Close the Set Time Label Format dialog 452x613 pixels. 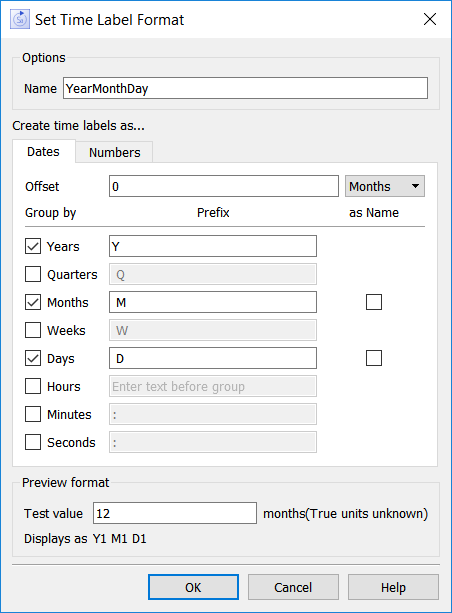click(430, 19)
